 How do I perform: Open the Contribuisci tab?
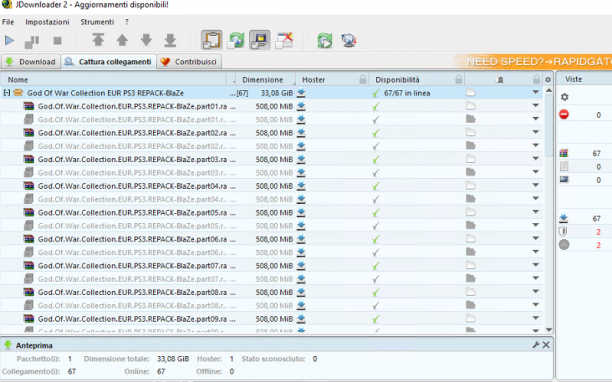coord(189,62)
